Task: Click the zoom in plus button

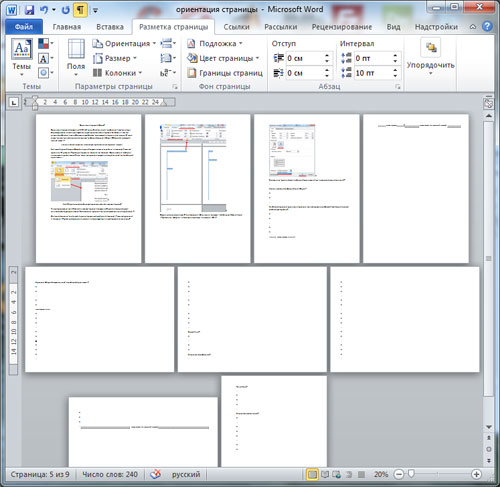Action: click(x=477, y=474)
